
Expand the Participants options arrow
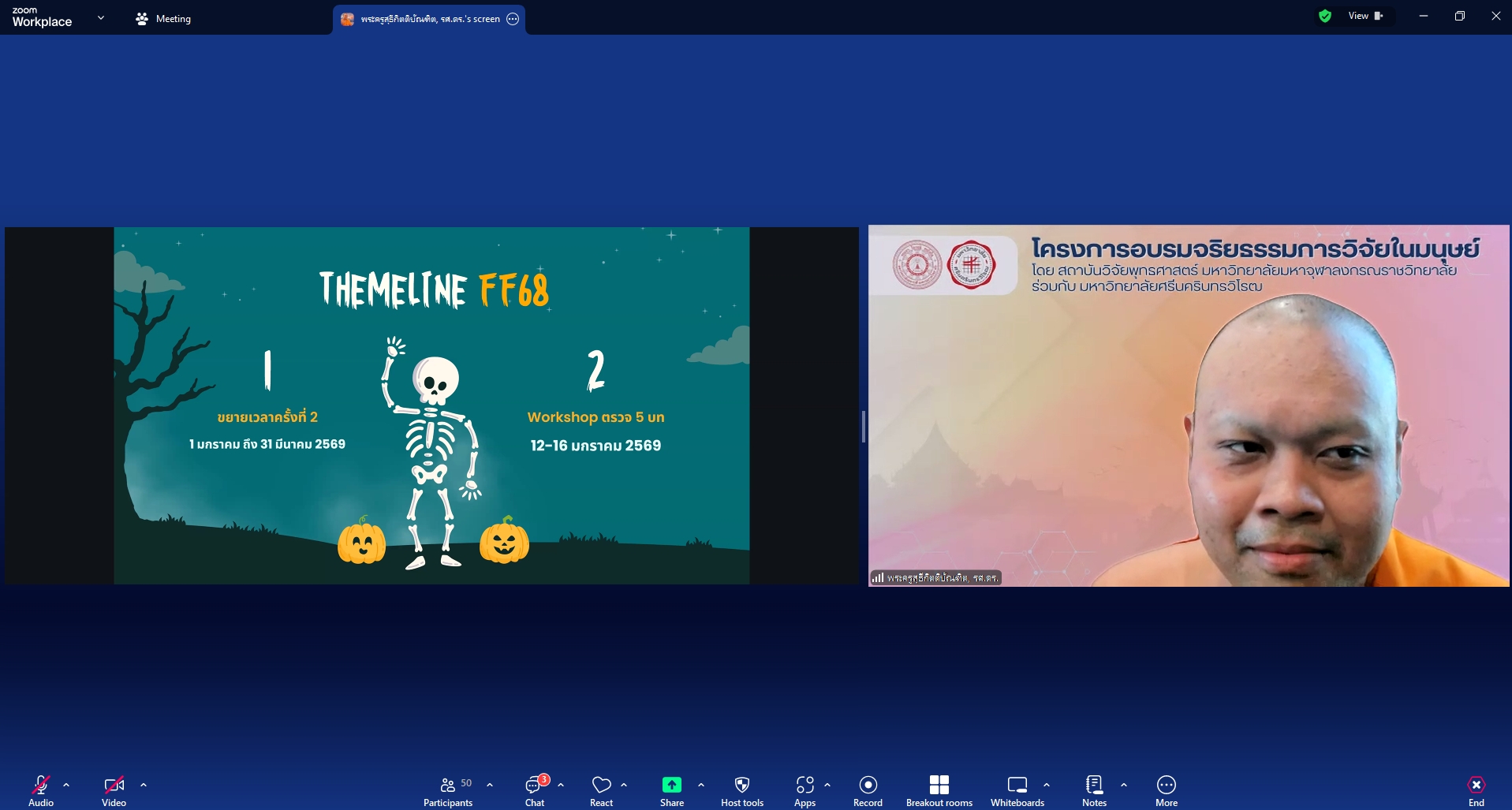[x=490, y=786]
